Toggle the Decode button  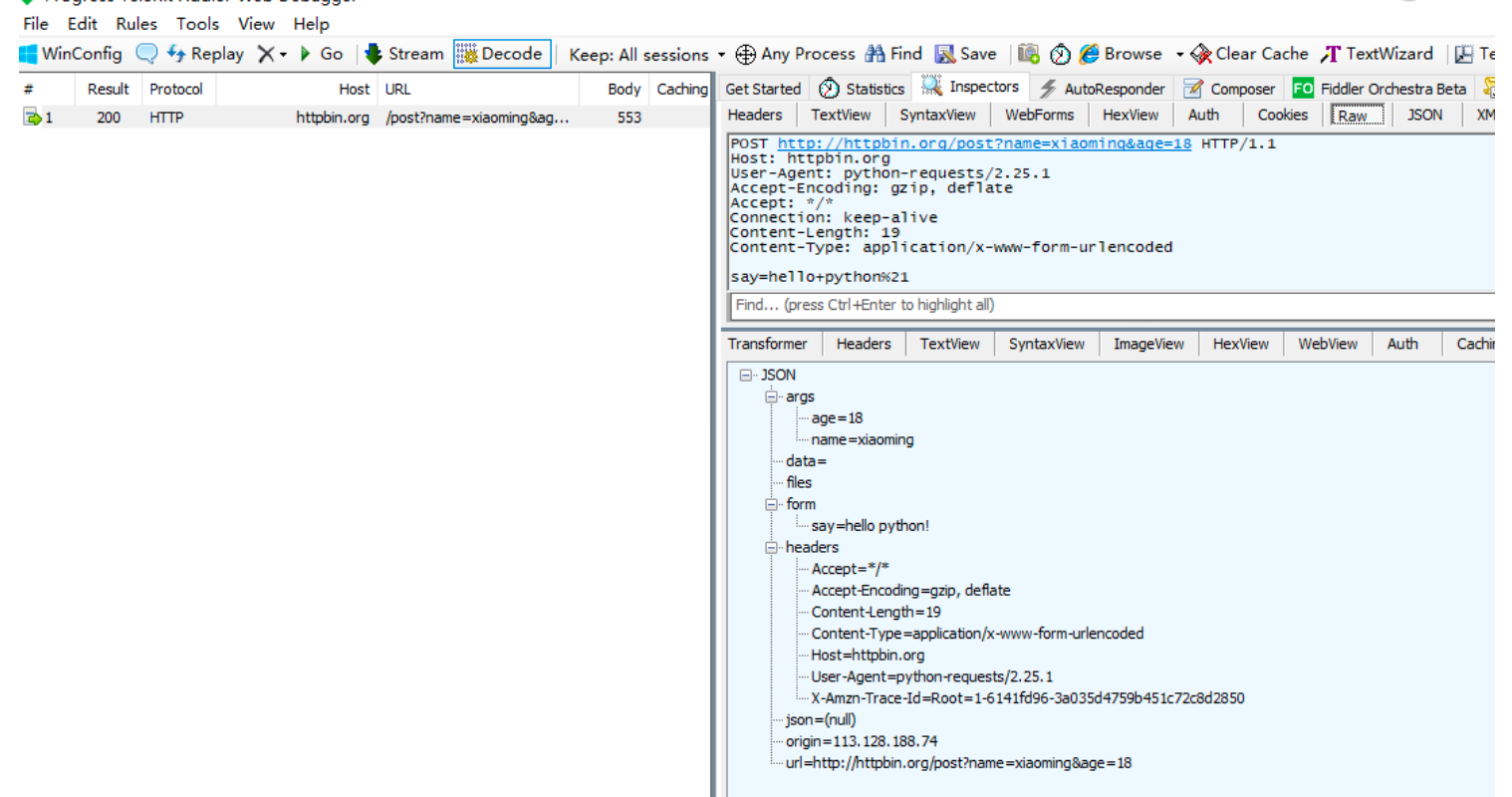(502, 54)
